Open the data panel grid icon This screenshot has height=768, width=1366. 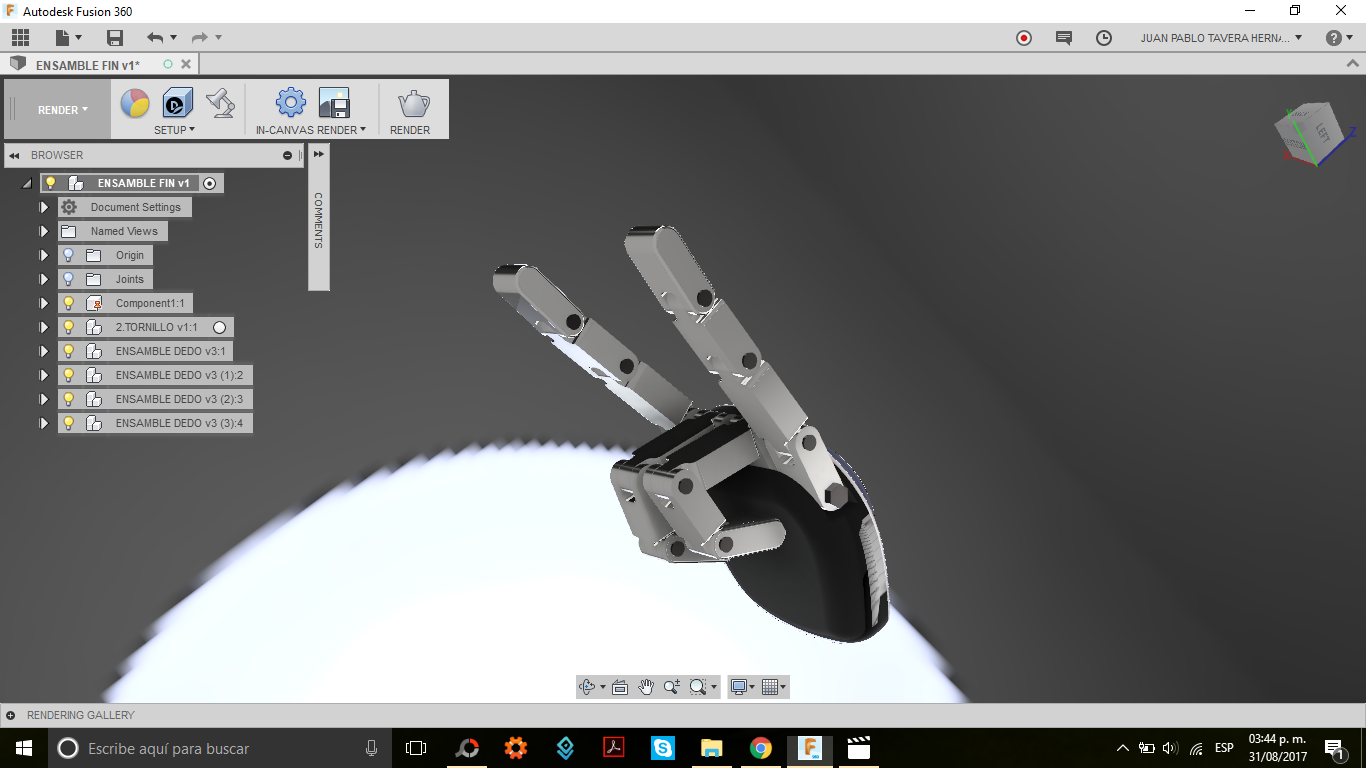(x=21, y=38)
